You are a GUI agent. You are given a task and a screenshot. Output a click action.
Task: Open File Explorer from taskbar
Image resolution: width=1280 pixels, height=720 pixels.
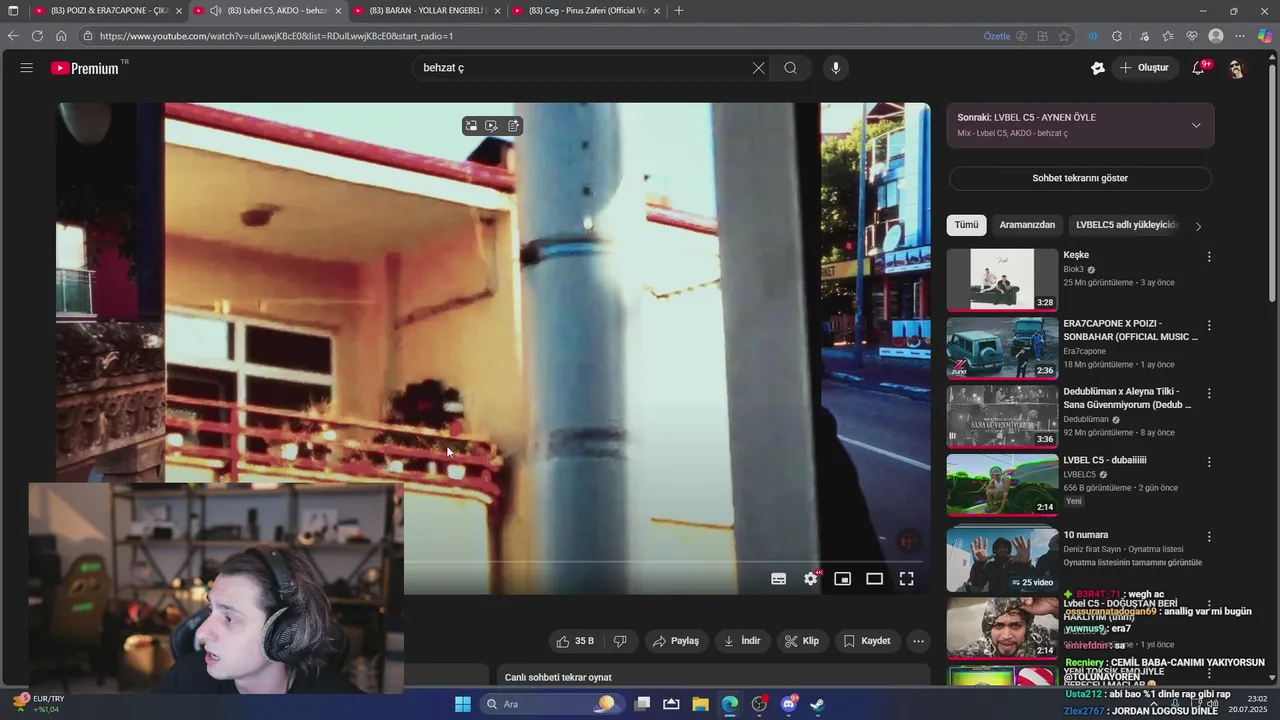[x=700, y=704]
